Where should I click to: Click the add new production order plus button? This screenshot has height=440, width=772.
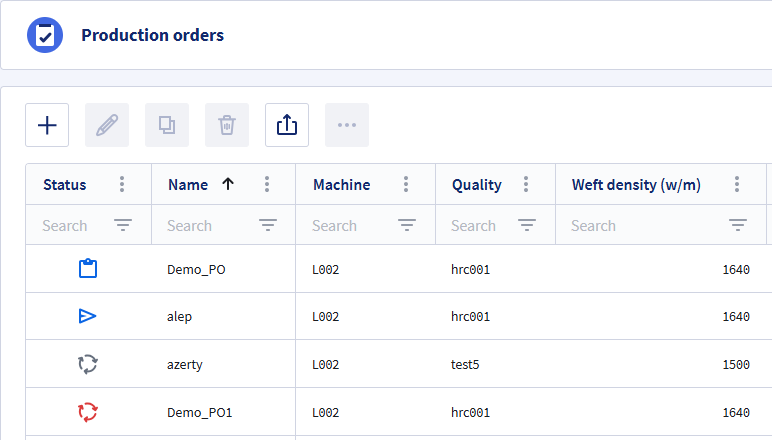click(47, 125)
